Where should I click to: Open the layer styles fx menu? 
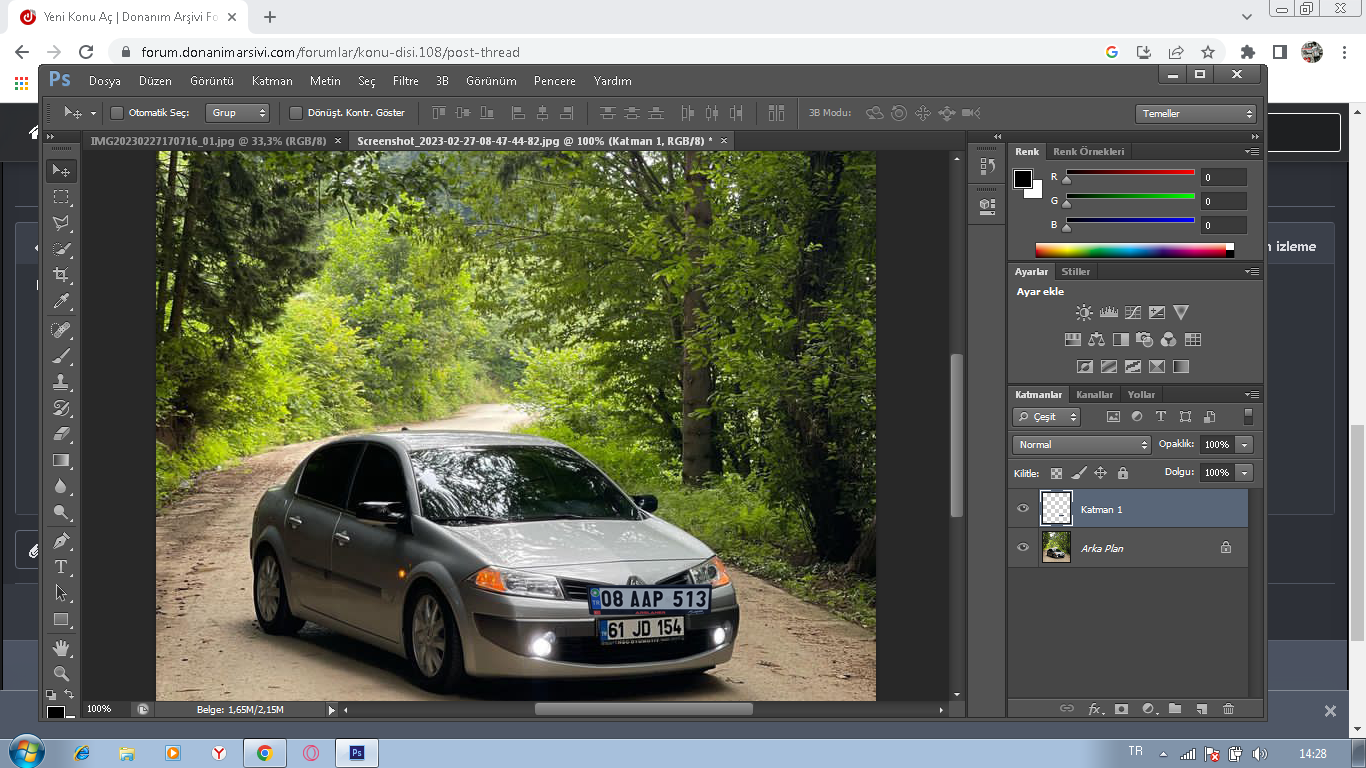(1095, 709)
